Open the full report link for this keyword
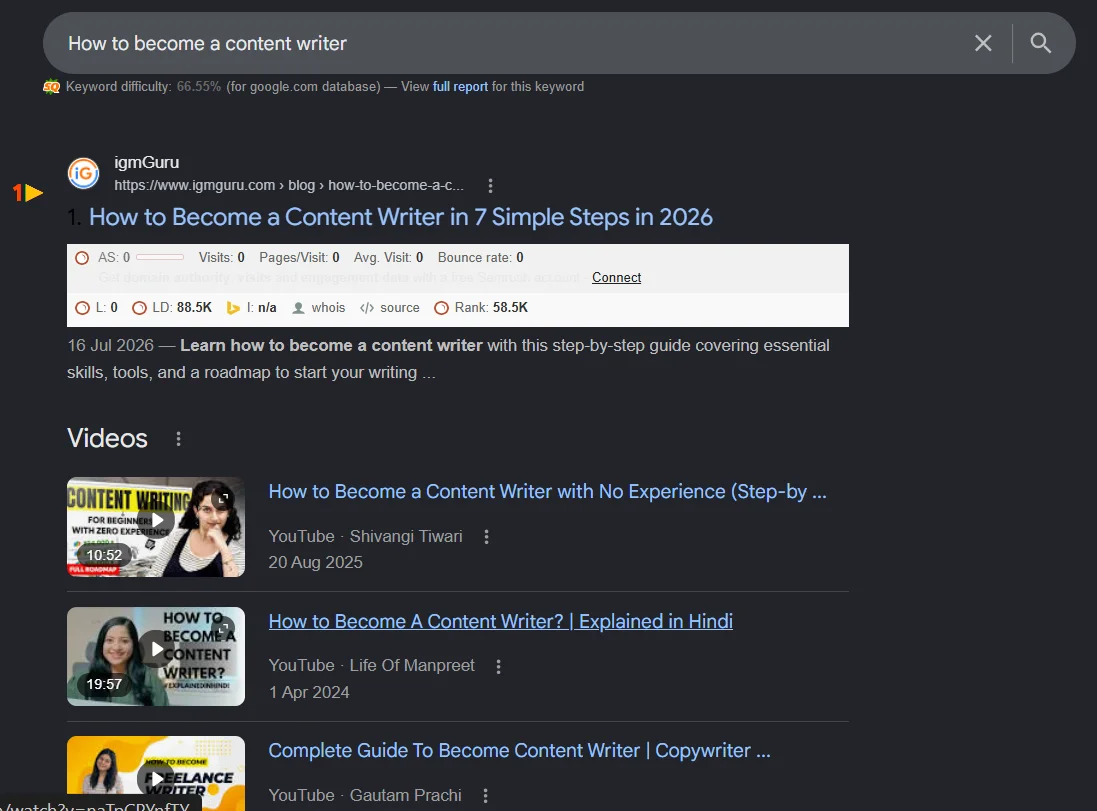The image size is (1097, 811). [460, 87]
